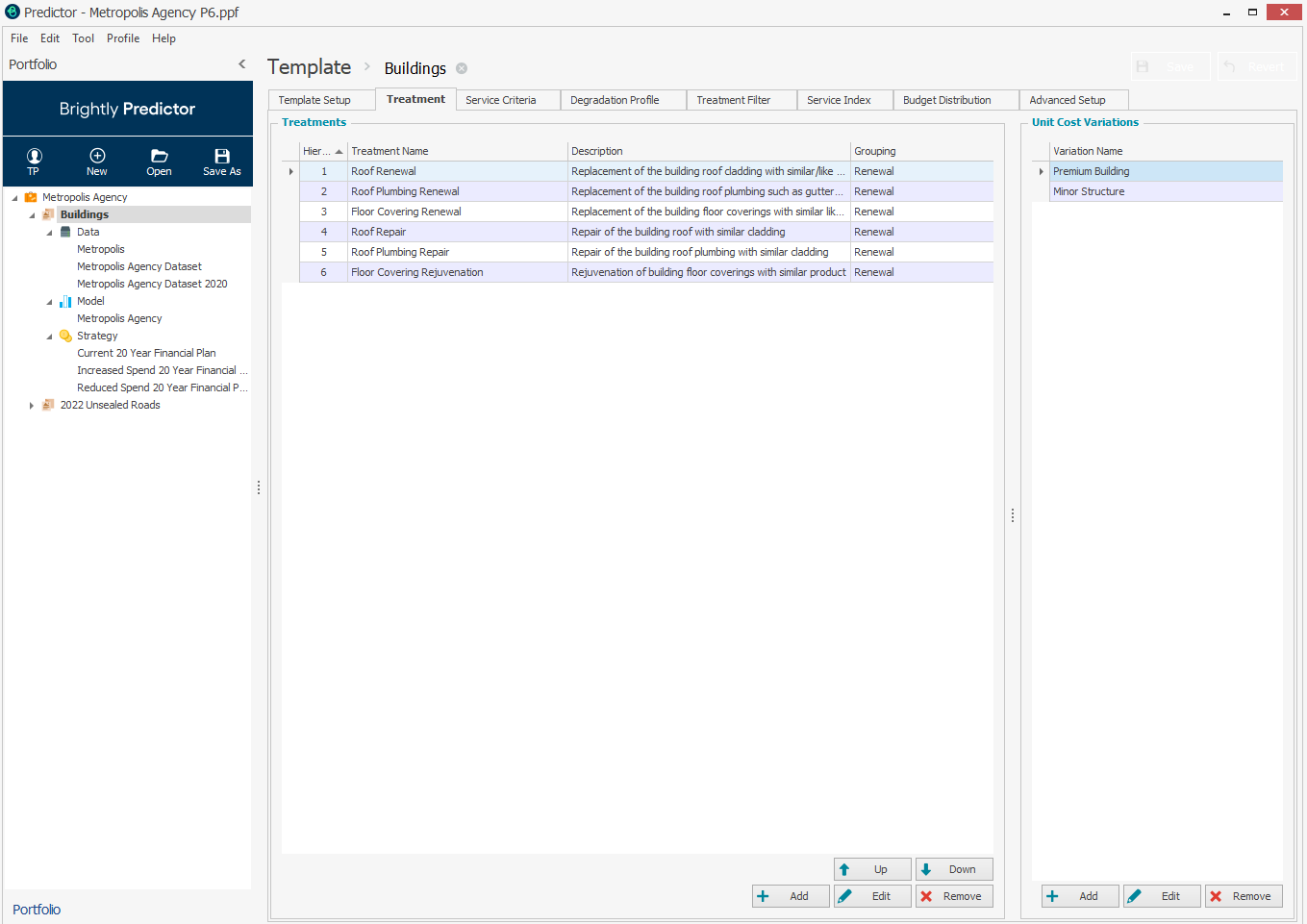Viewport: 1307px width, 924px height.
Task: Sort by the Hierarchy column header
Action: [323, 151]
